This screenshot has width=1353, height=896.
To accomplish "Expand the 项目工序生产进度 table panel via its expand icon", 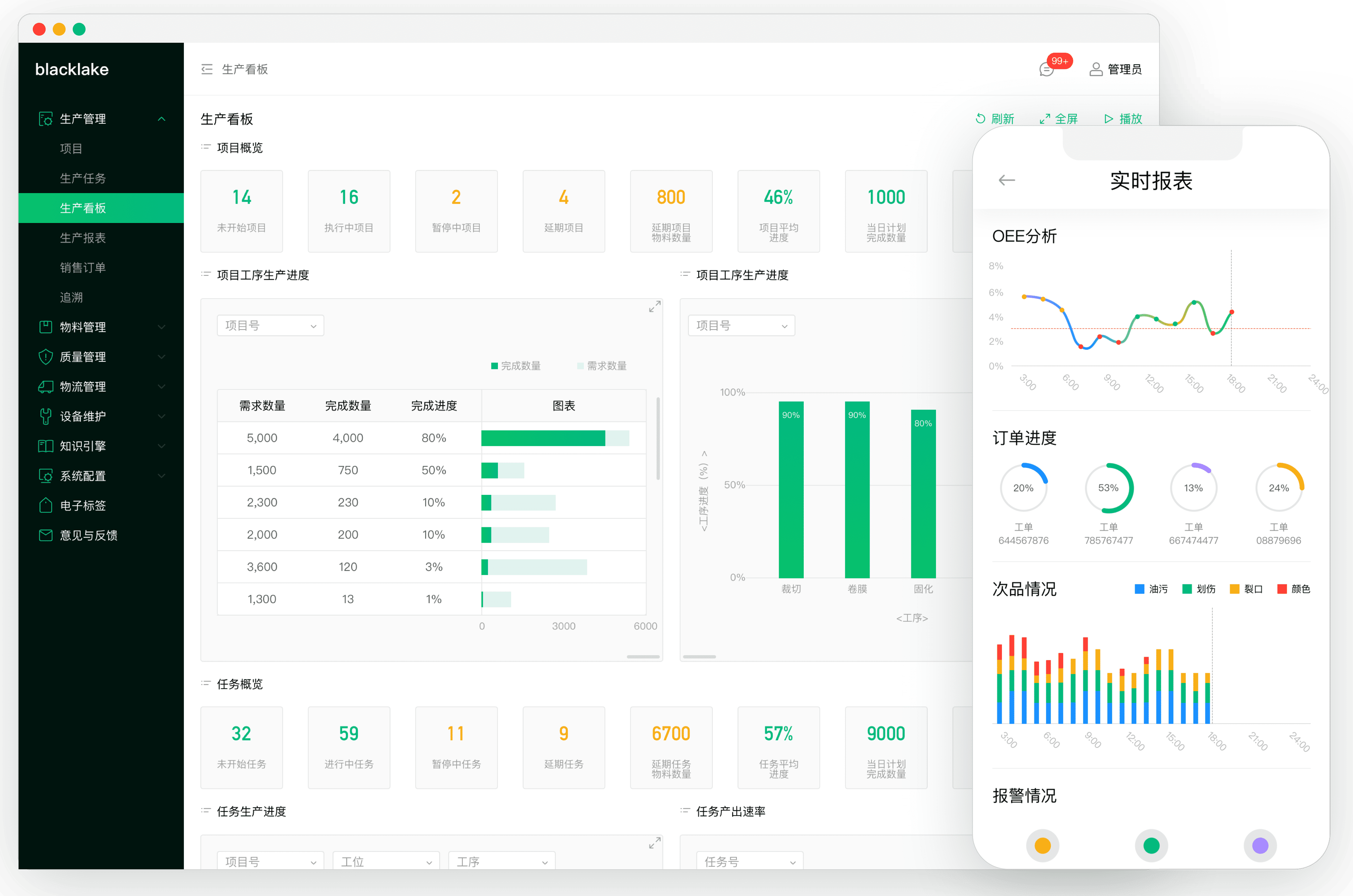I will (x=654, y=307).
